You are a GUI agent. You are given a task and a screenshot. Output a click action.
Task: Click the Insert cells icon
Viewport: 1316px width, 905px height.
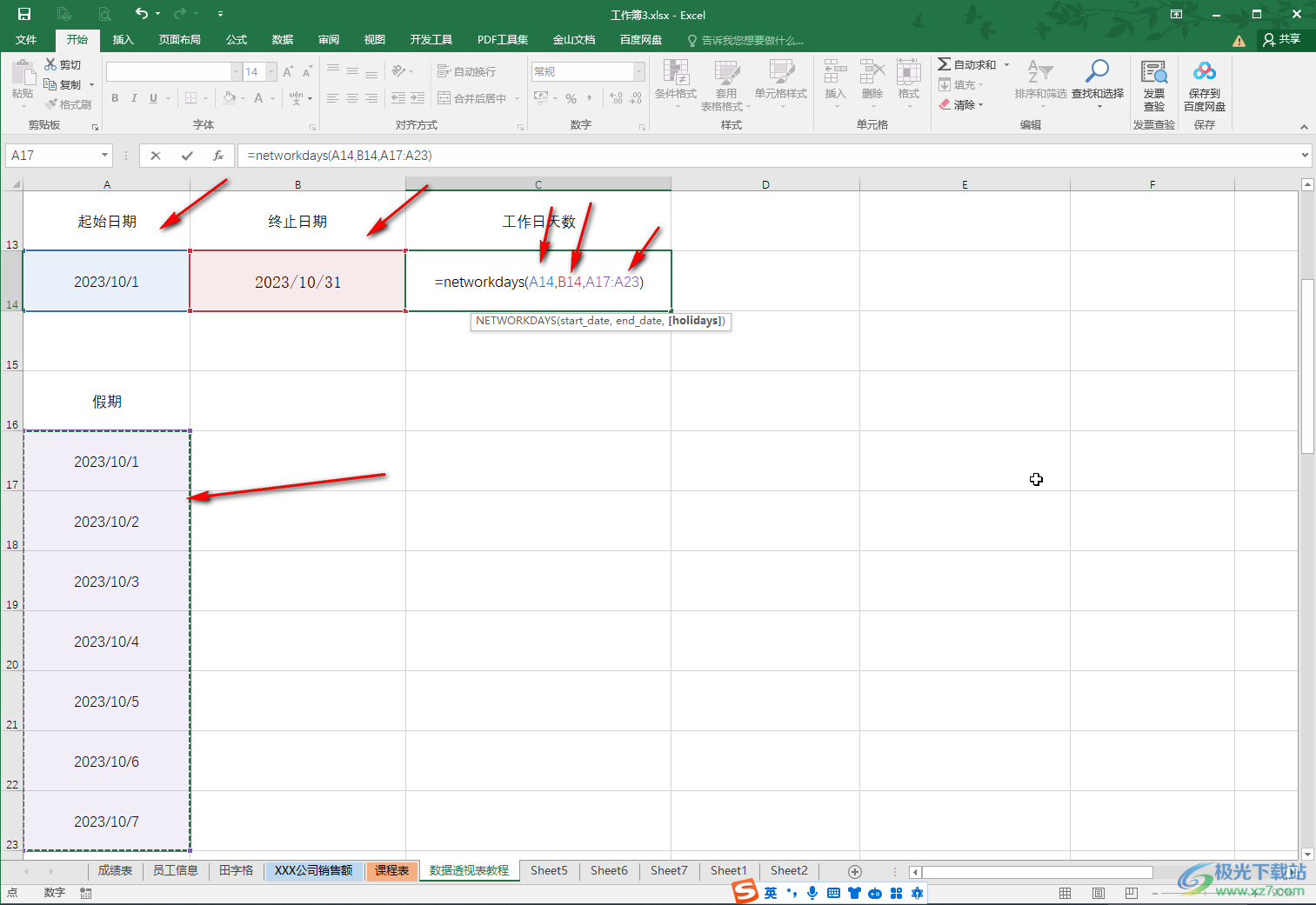pos(835,73)
